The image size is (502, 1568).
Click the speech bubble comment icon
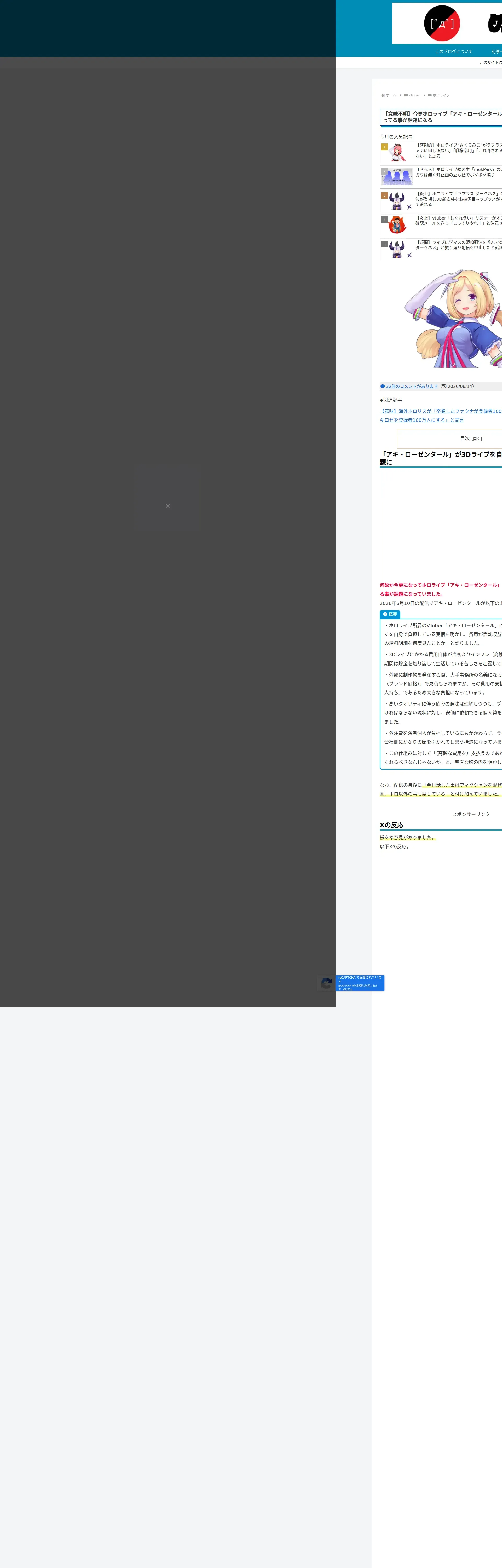coord(383,387)
